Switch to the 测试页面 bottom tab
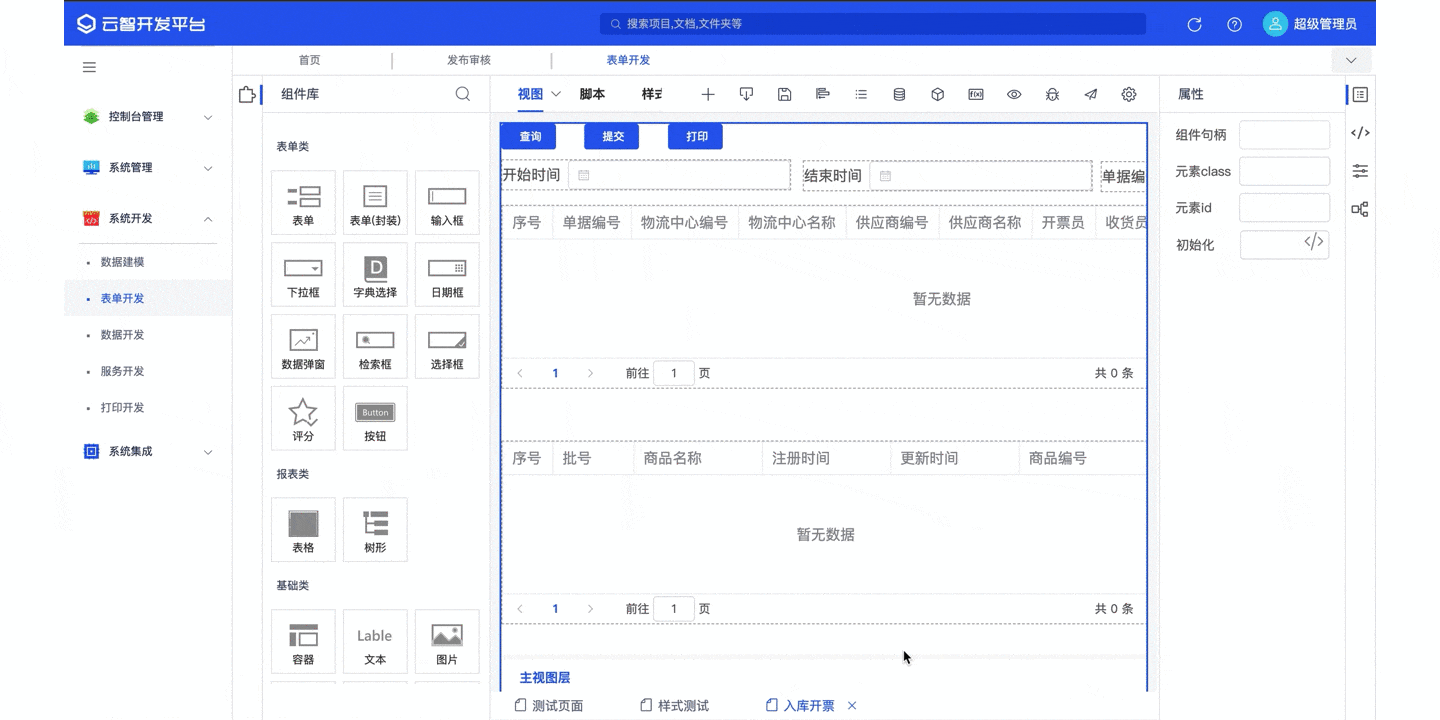Image resolution: width=1440 pixels, height=720 pixels. (549, 706)
